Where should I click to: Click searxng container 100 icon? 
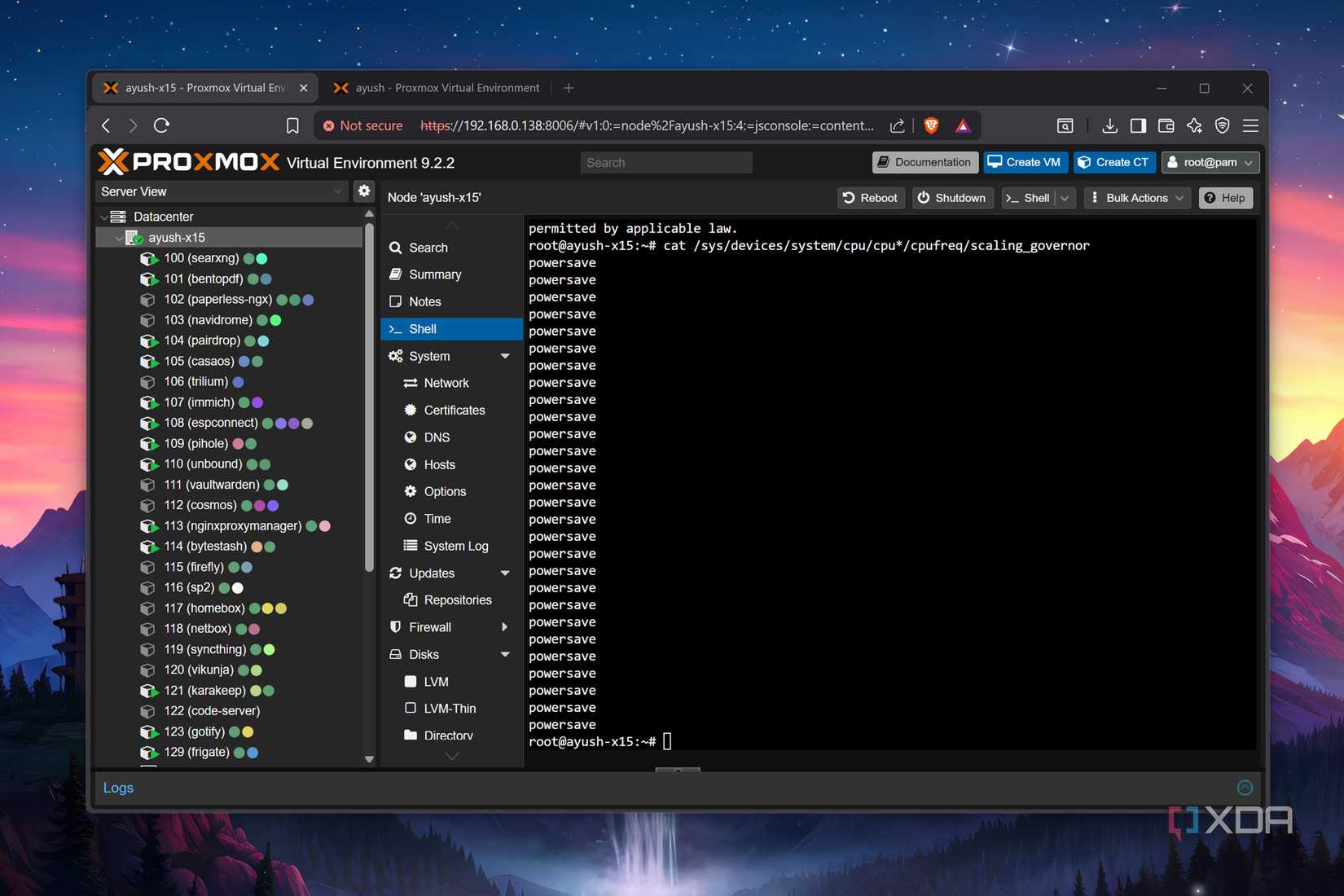[149, 259]
